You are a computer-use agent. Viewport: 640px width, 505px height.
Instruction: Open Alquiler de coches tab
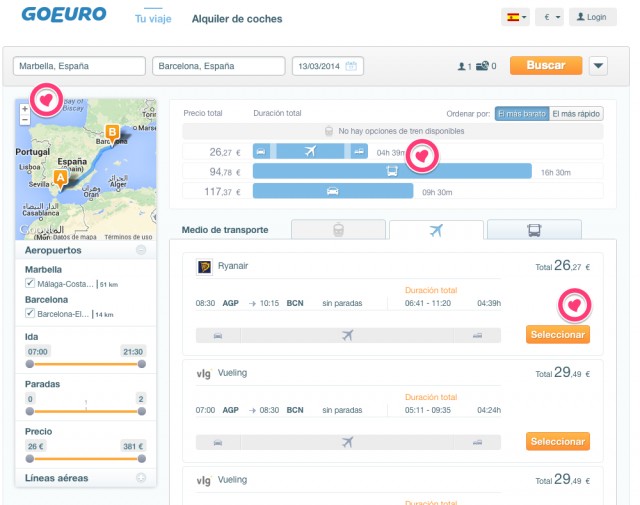(x=237, y=19)
